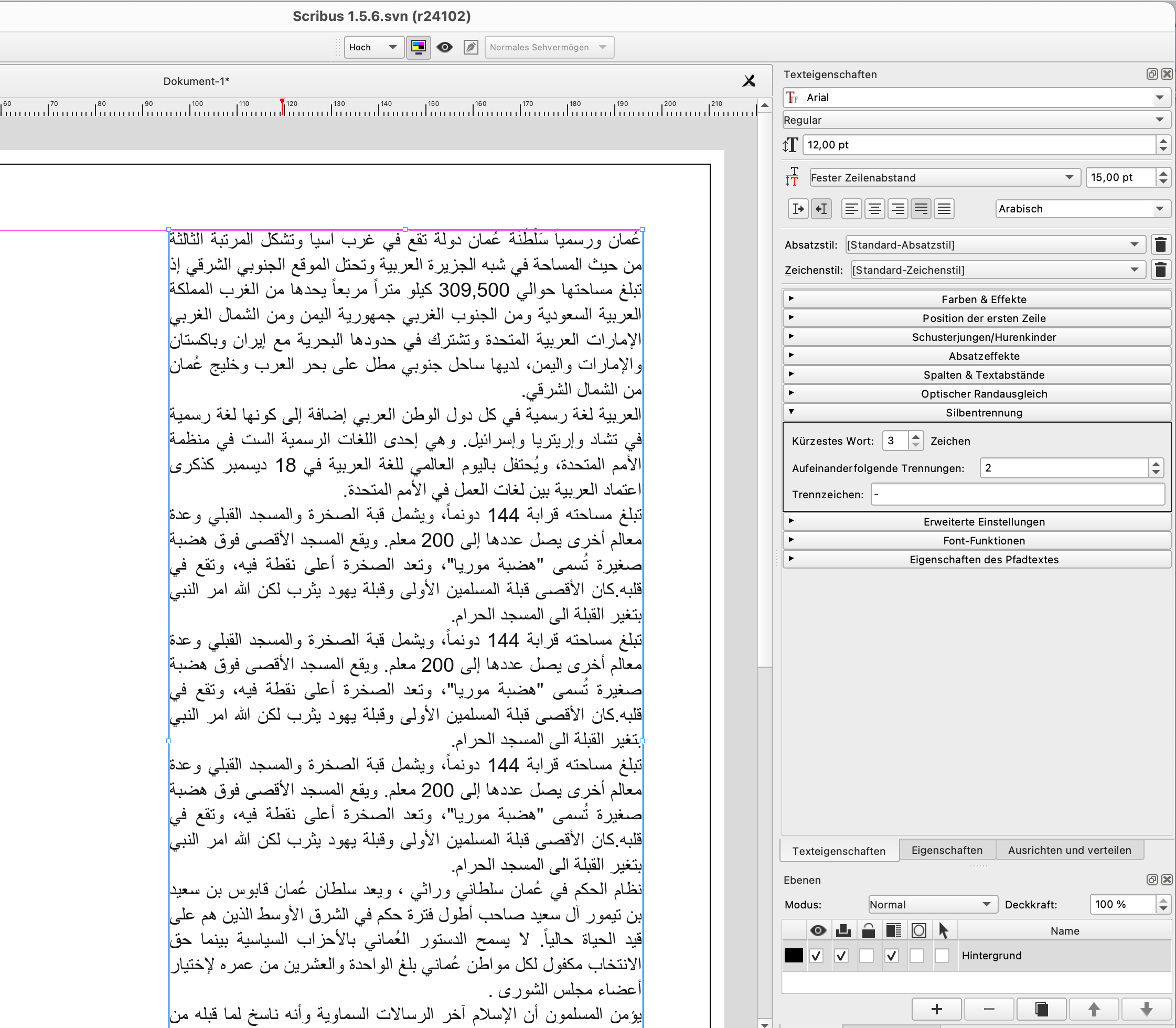The height and width of the screenshot is (1028, 1176).
Task: Toggle Hintergrund layer visibility checkbox
Action: point(816,955)
